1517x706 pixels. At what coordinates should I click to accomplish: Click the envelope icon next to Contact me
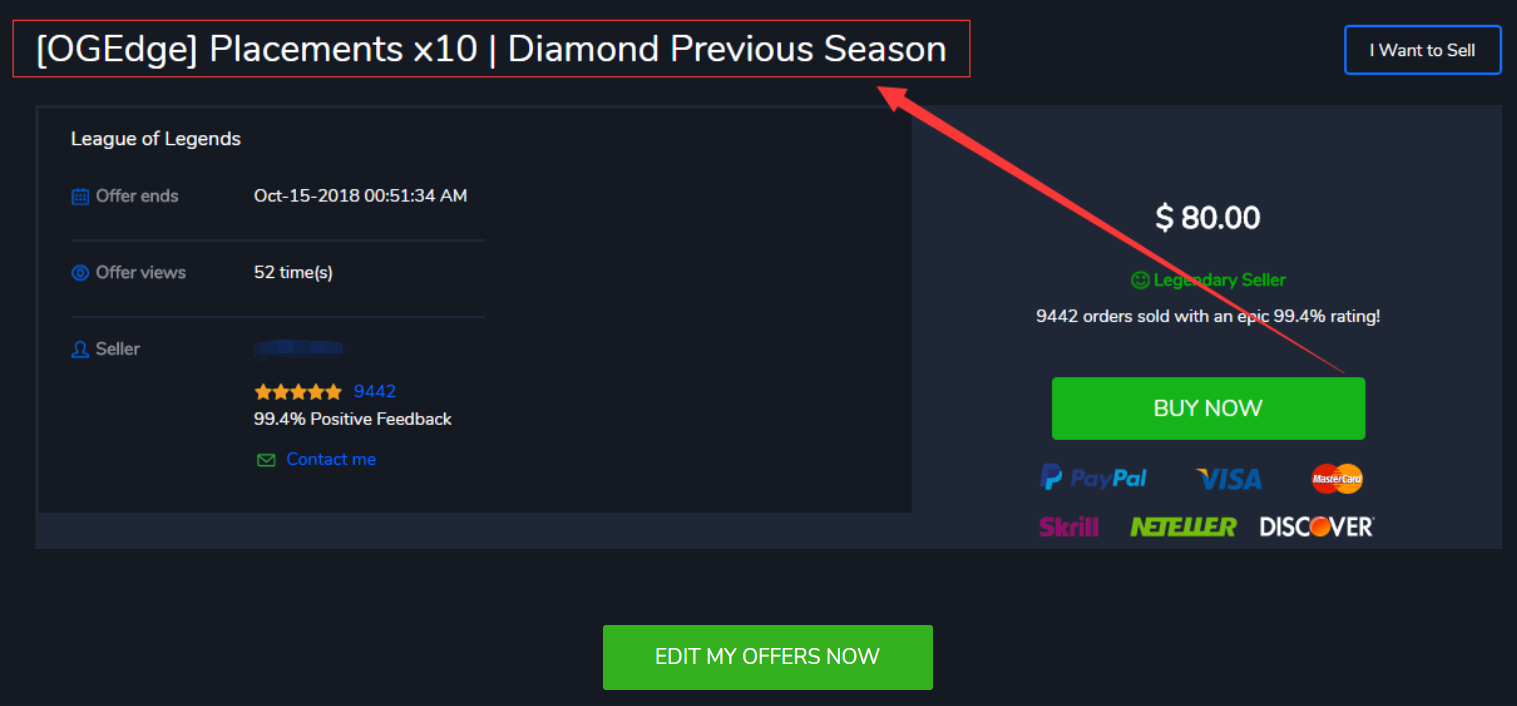[266, 460]
